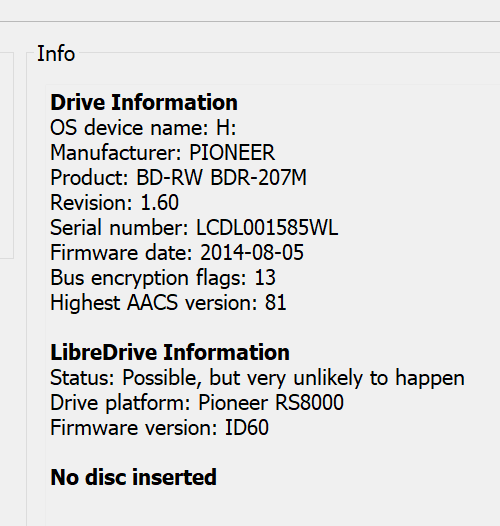Click the Info group label
The image size is (500, 526).
tap(56, 54)
